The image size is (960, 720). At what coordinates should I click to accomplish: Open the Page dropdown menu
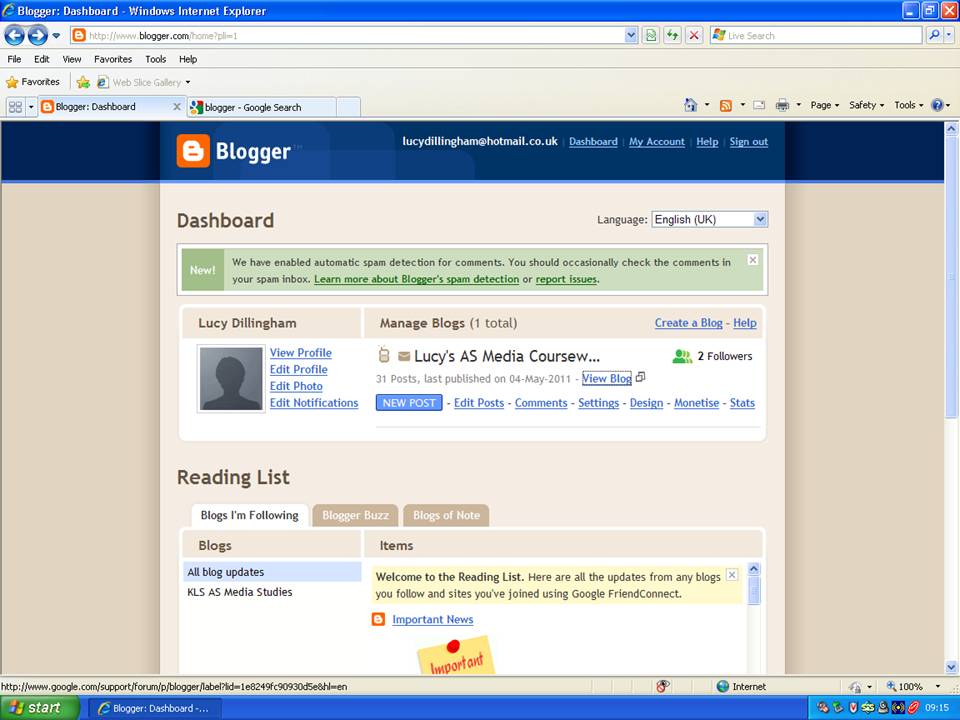click(824, 105)
